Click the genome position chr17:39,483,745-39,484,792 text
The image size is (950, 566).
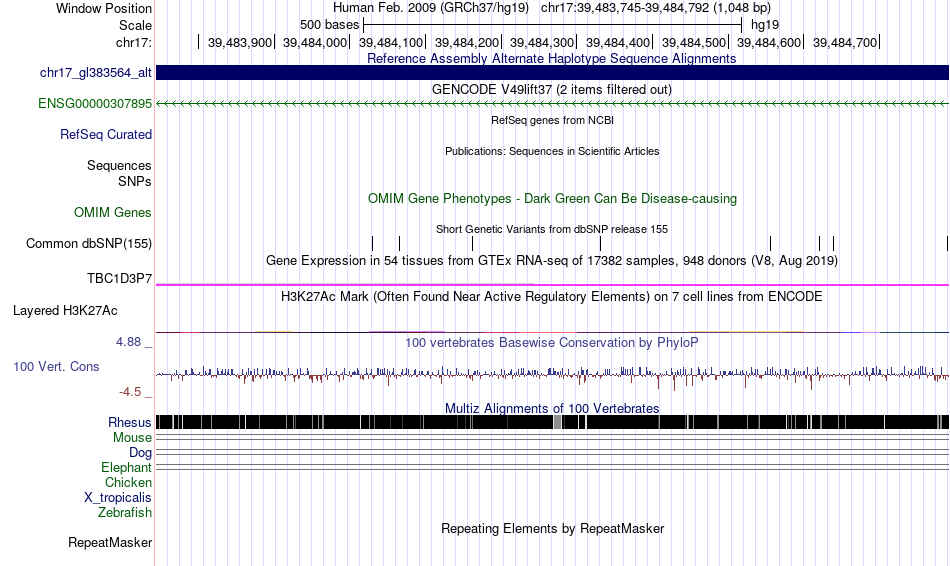click(x=656, y=8)
